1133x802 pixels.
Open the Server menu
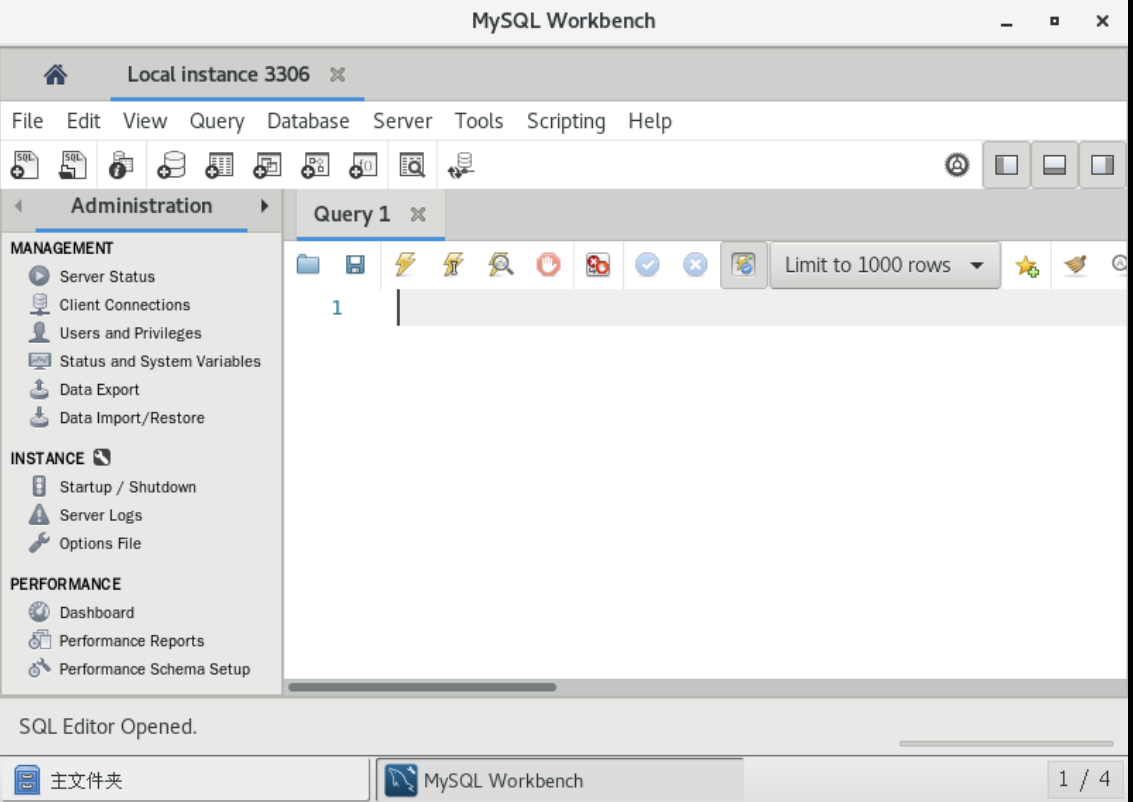[402, 121]
